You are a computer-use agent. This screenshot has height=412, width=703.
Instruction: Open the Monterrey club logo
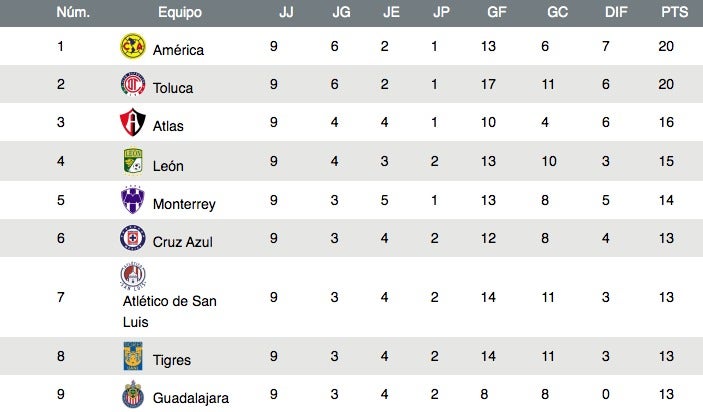point(133,201)
